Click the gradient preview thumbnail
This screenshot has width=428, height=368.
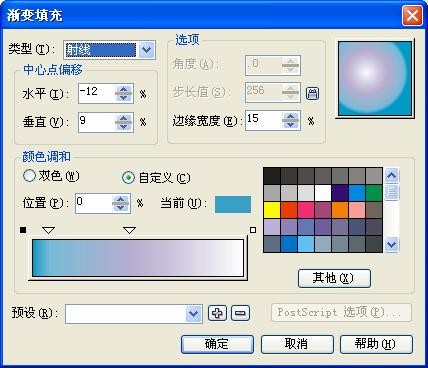(375, 79)
